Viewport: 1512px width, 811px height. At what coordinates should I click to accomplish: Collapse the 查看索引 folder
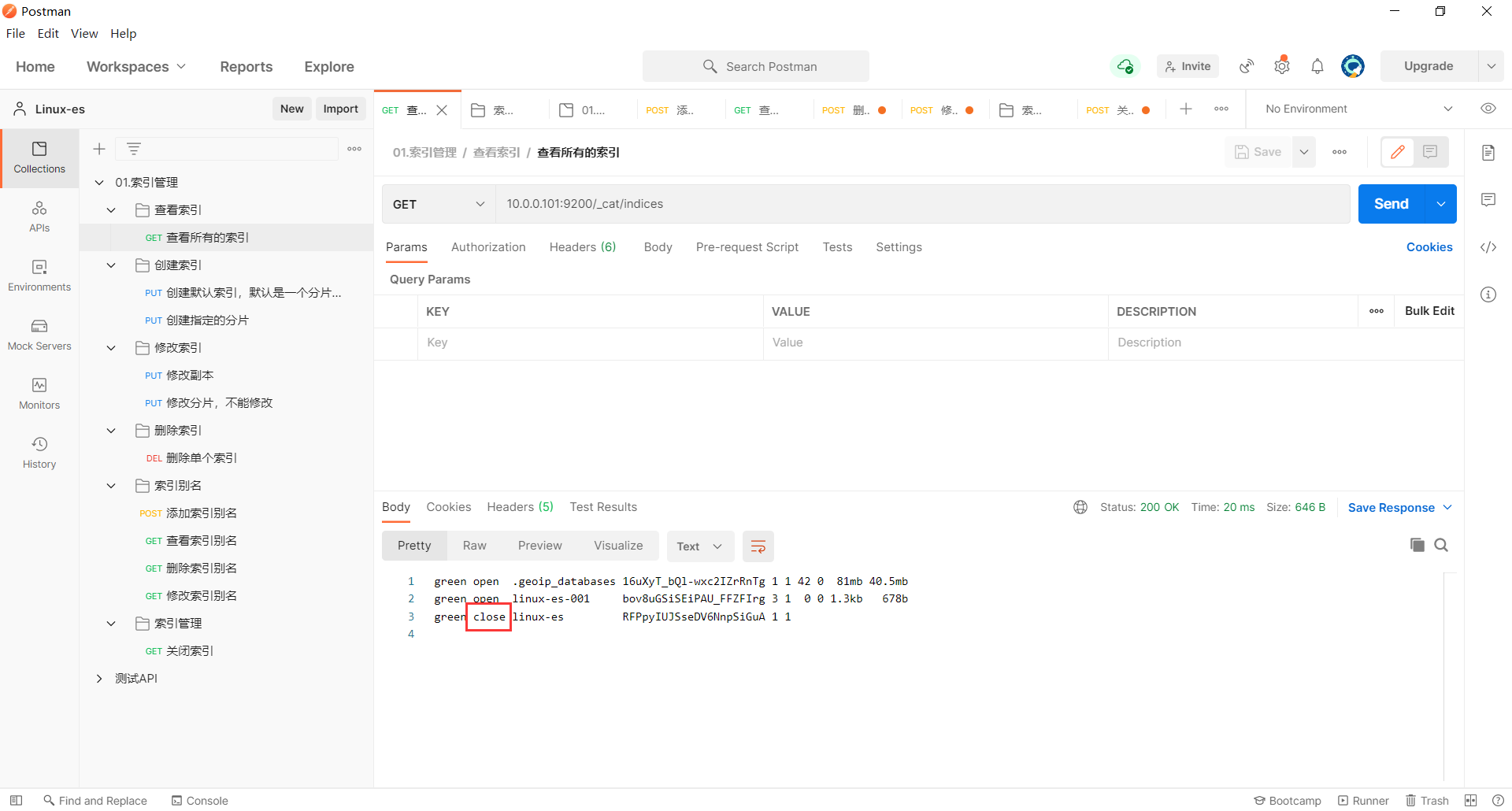111,210
